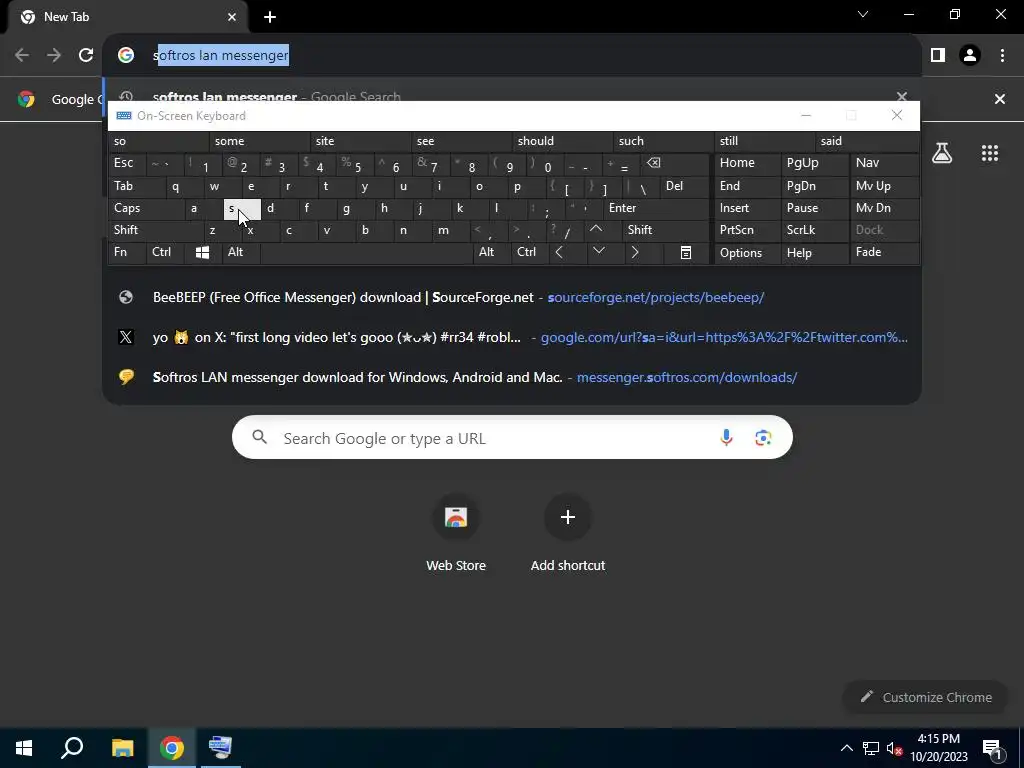Click the Enter key on keyboard
Viewport: 1024px width, 768px height.
tap(656, 208)
